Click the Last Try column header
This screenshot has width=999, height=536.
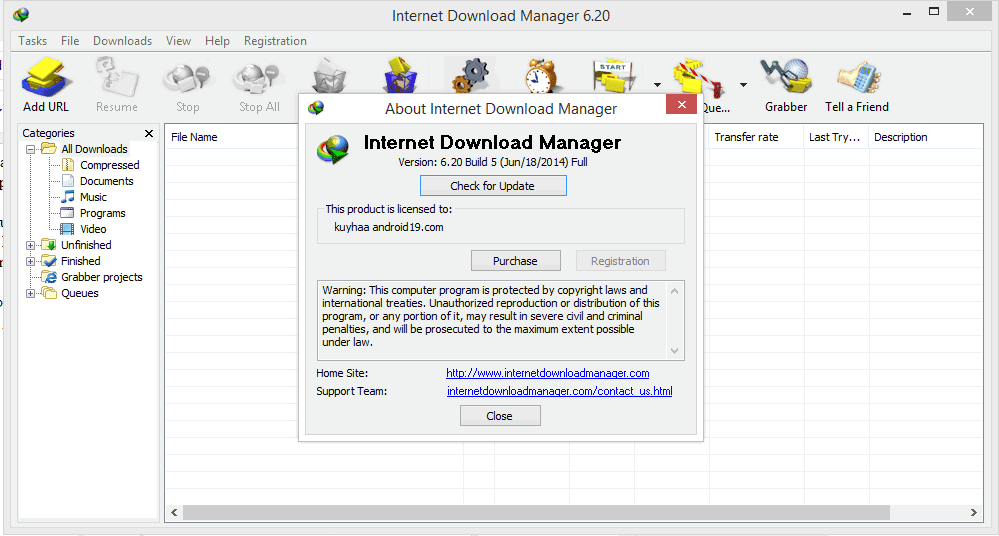pyautogui.click(x=835, y=137)
